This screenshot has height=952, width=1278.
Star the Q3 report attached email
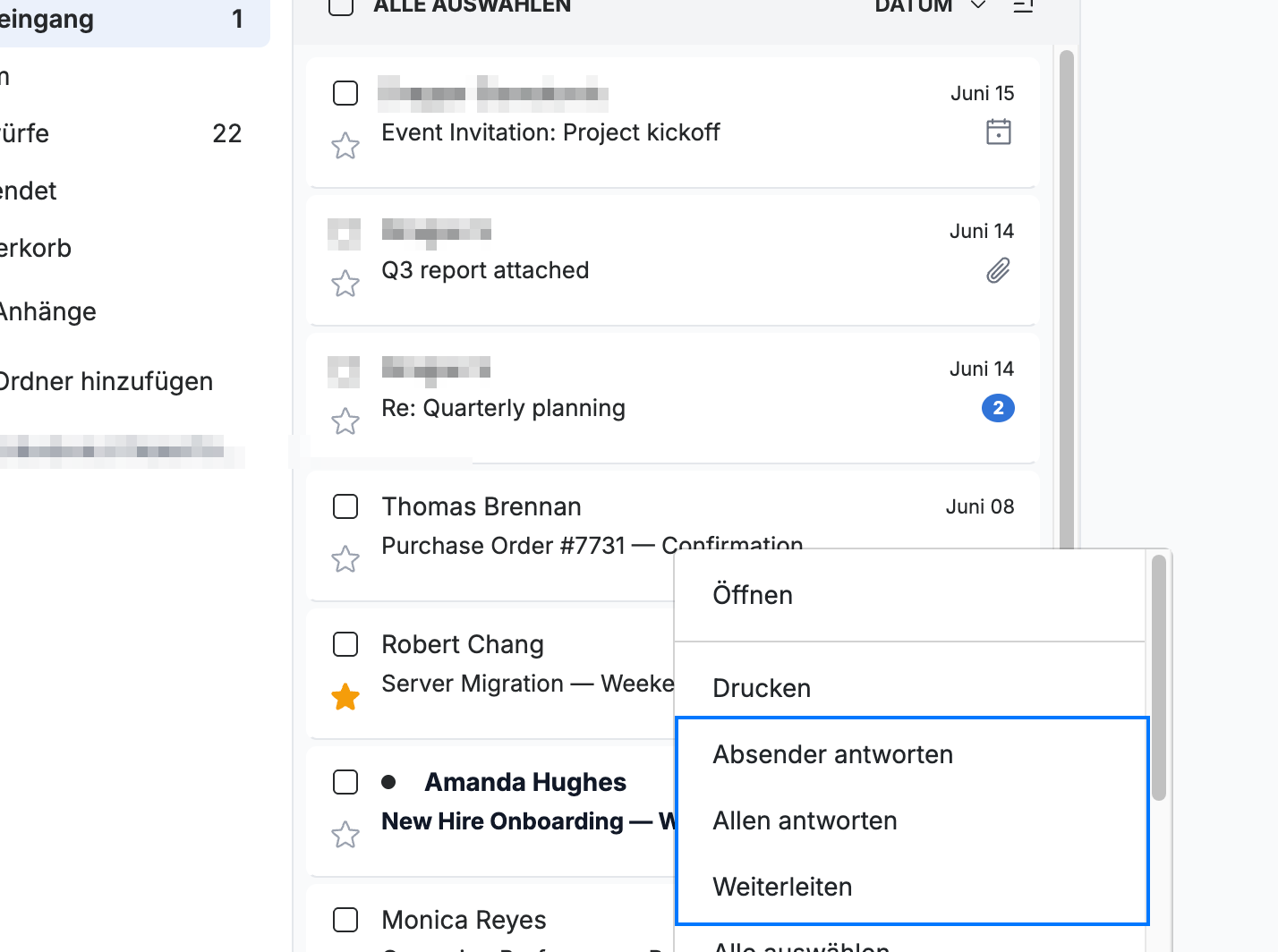click(345, 283)
